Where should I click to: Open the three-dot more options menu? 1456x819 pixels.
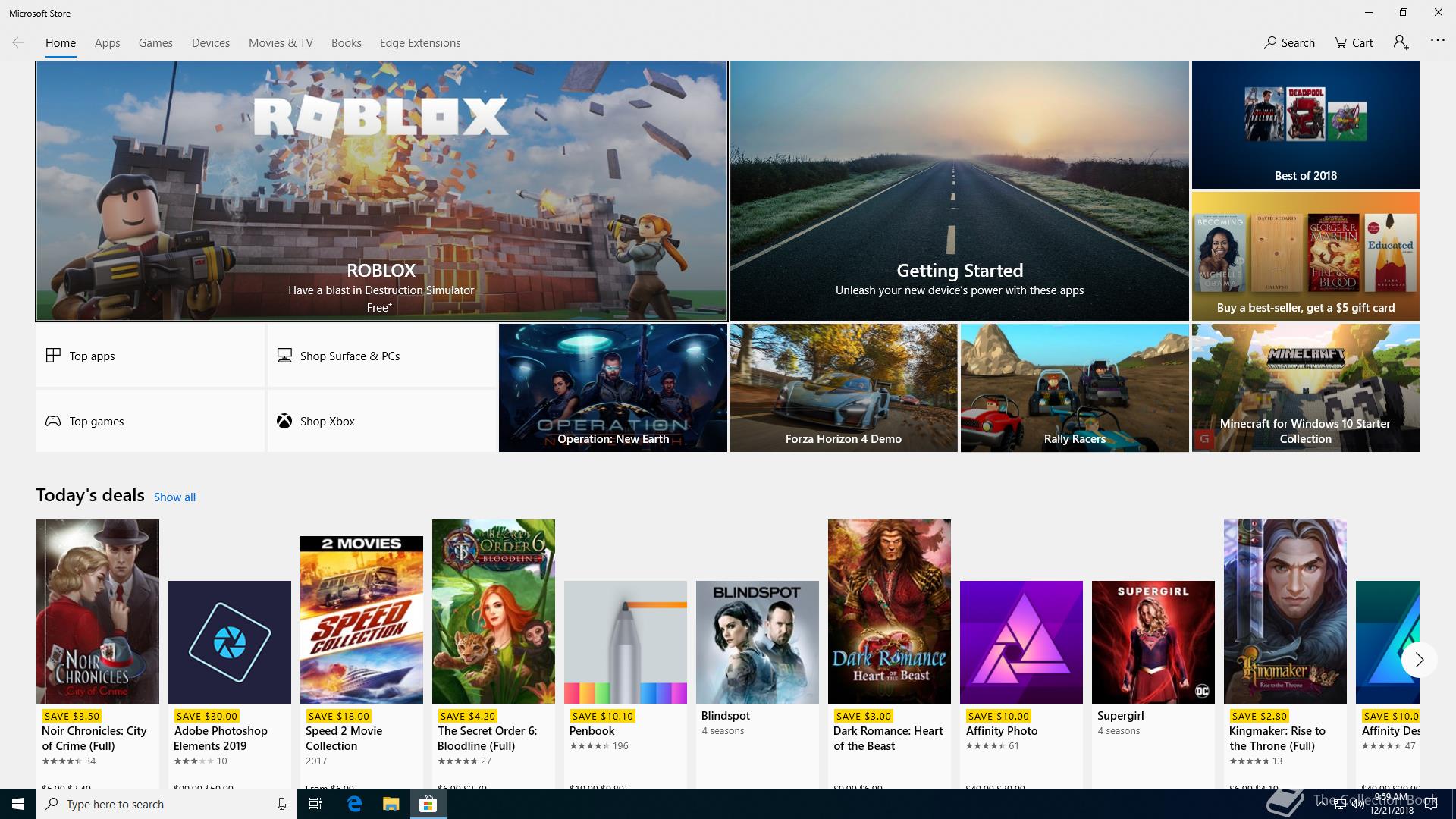coord(1437,40)
